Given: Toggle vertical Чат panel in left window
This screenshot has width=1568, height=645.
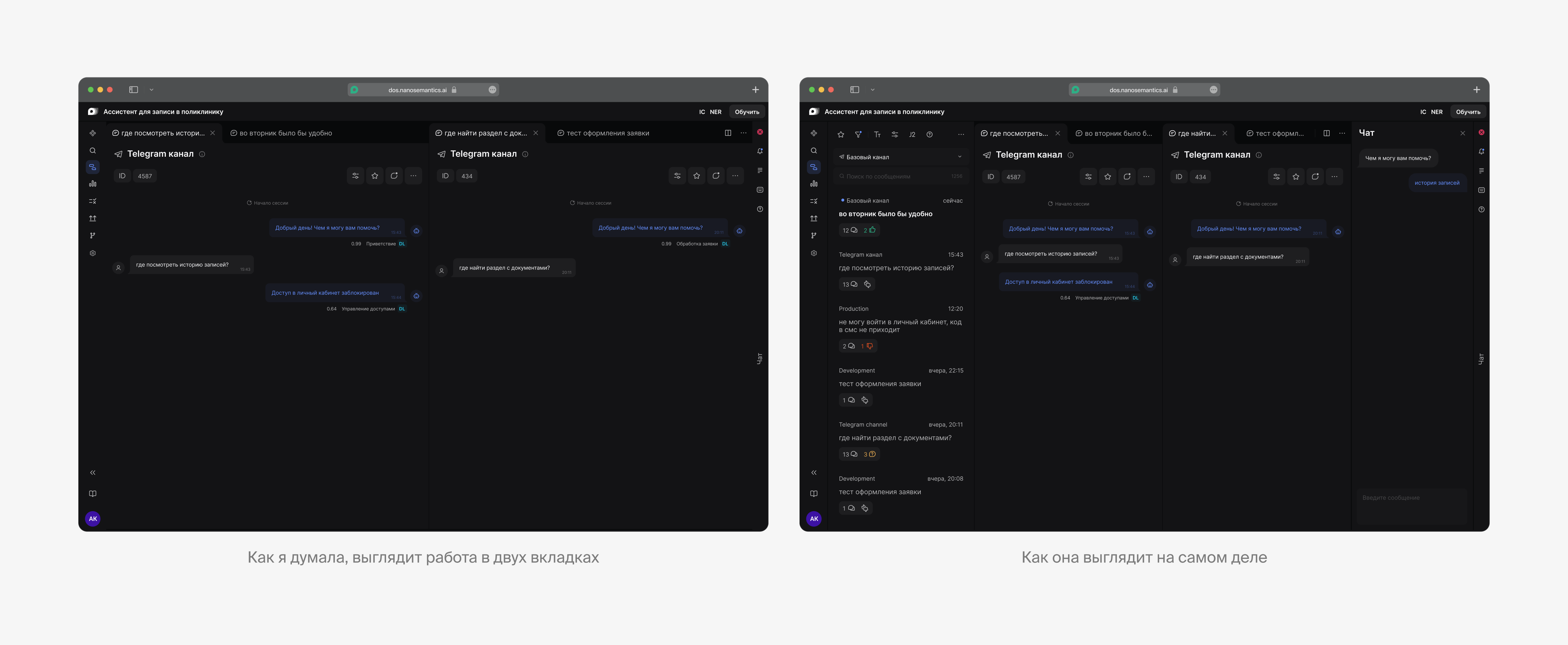Looking at the screenshot, I should 760,358.
